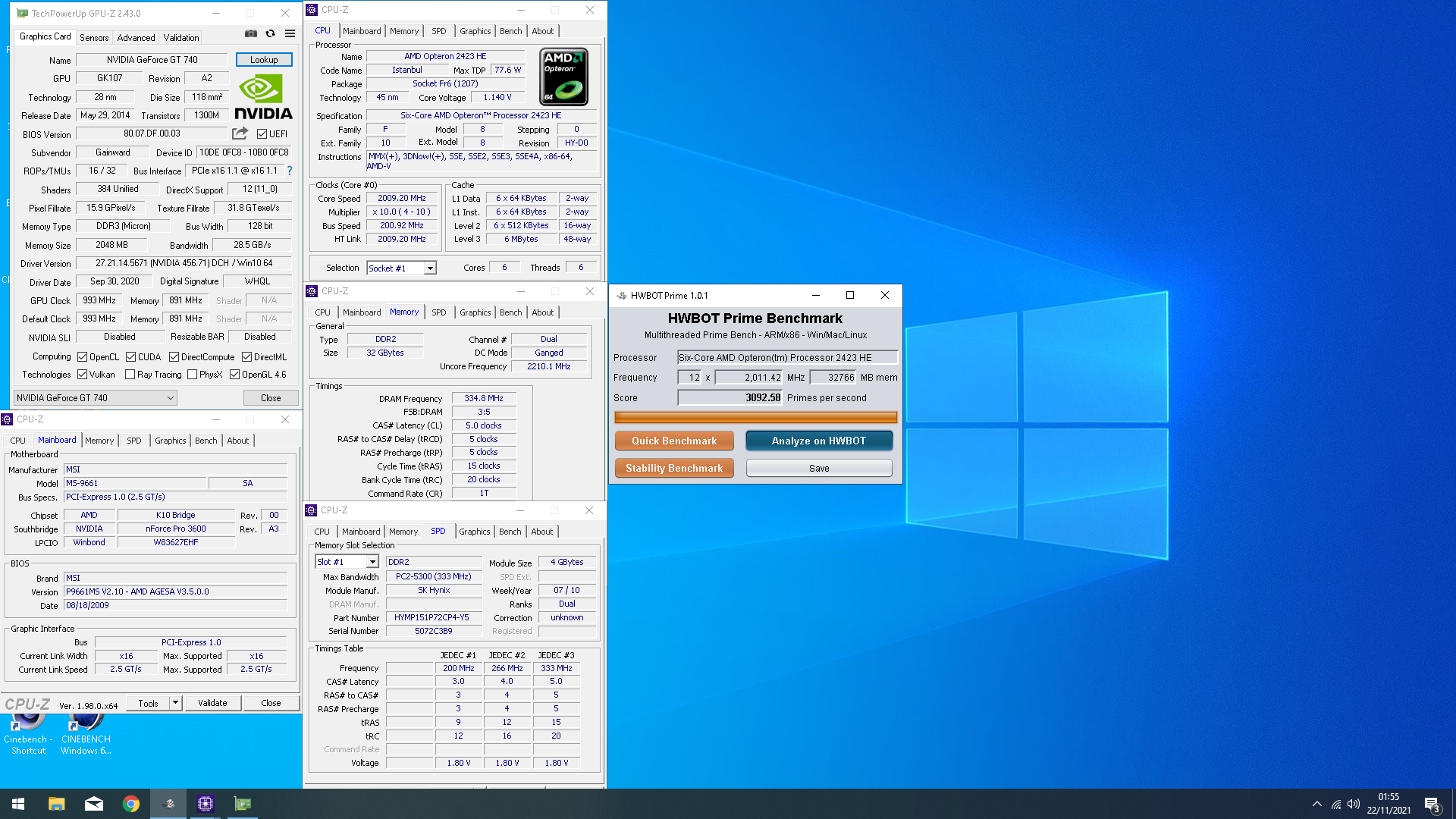Click the orange benchmark progress bar

coord(755,417)
